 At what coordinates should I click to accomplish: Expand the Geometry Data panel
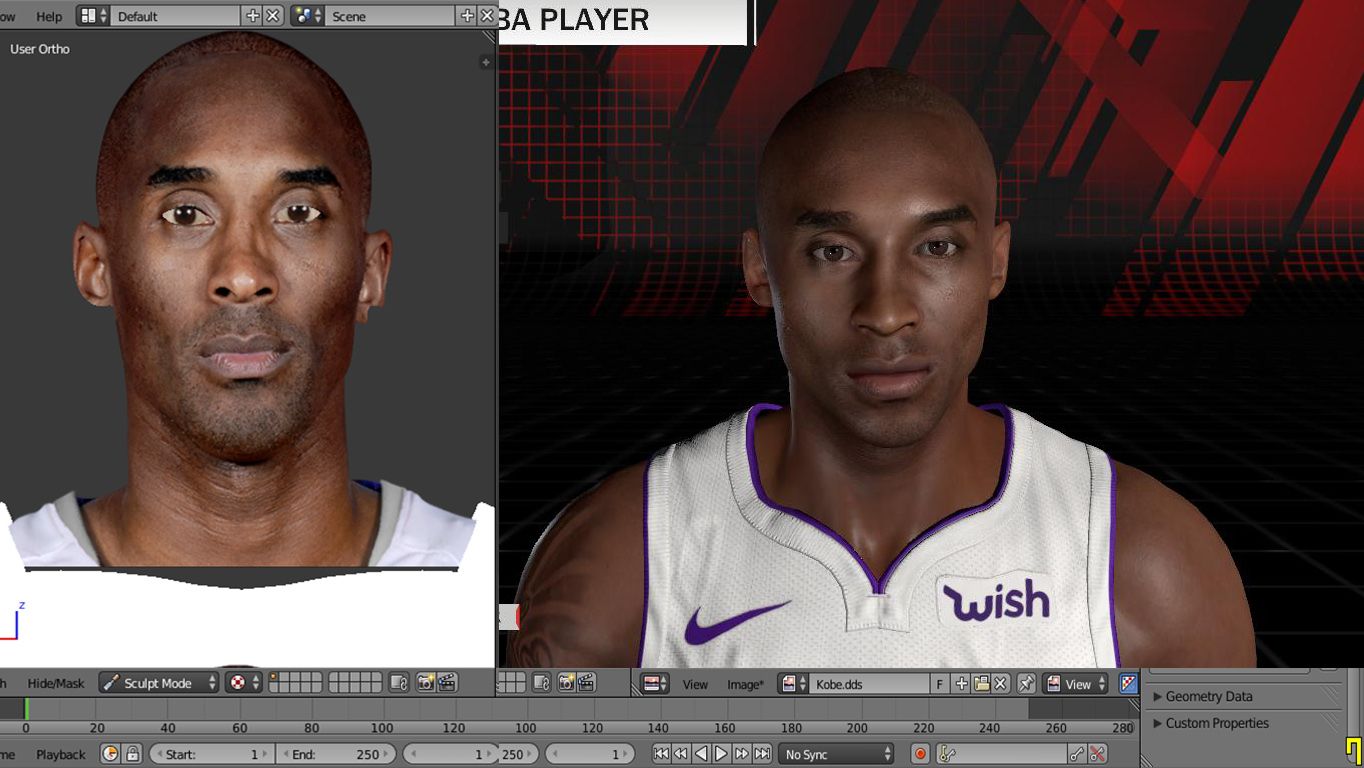click(x=1208, y=696)
